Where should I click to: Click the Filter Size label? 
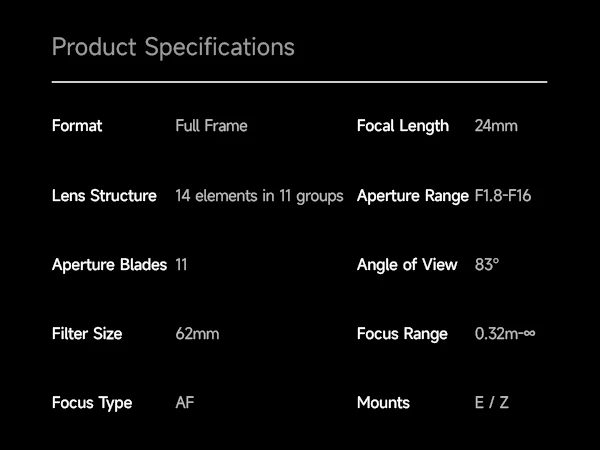pos(87,334)
